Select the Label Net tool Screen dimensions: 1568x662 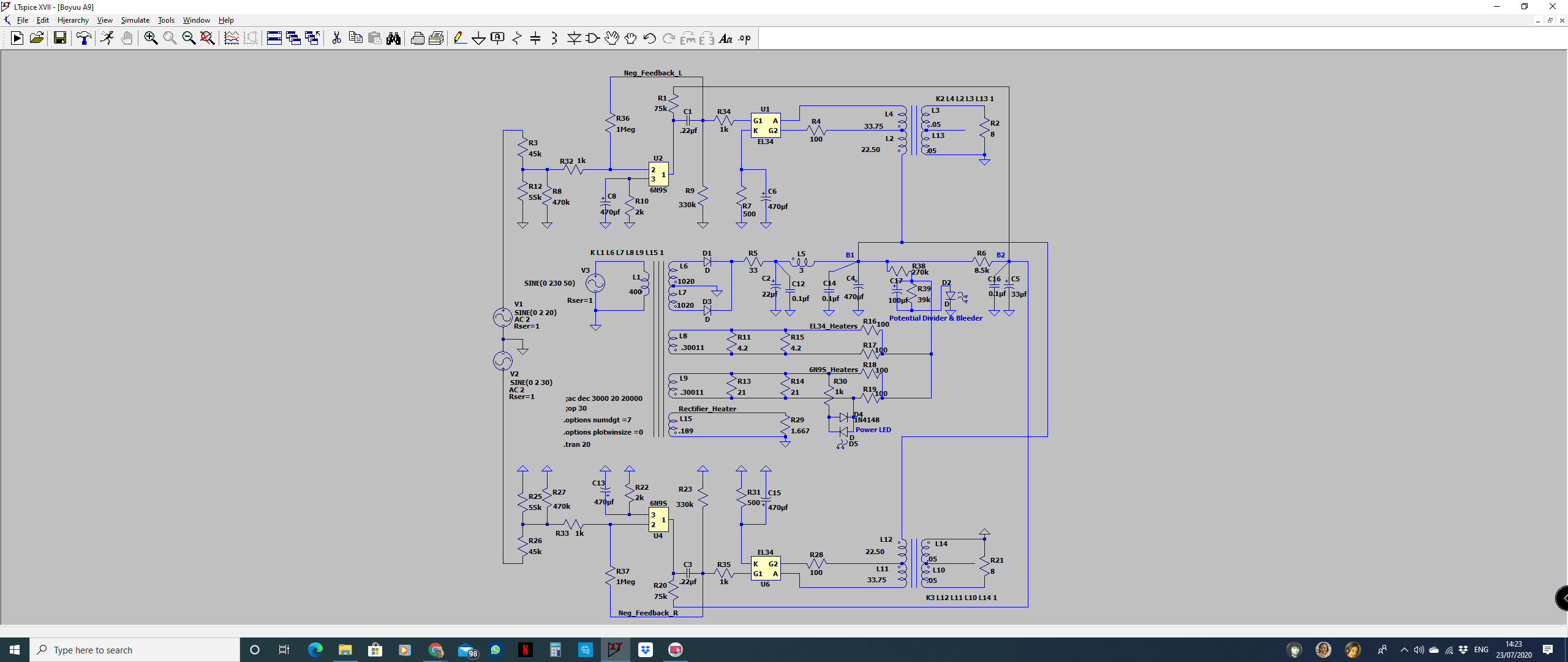click(x=498, y=38)
